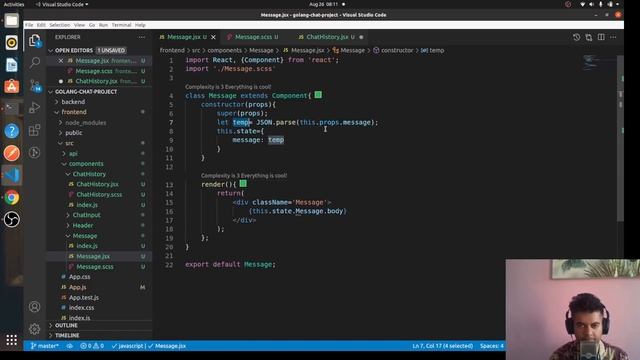The height and width of the screenshot is (360, 640).
Task: Expand the api folder
Action: click(x=73, y=153)
